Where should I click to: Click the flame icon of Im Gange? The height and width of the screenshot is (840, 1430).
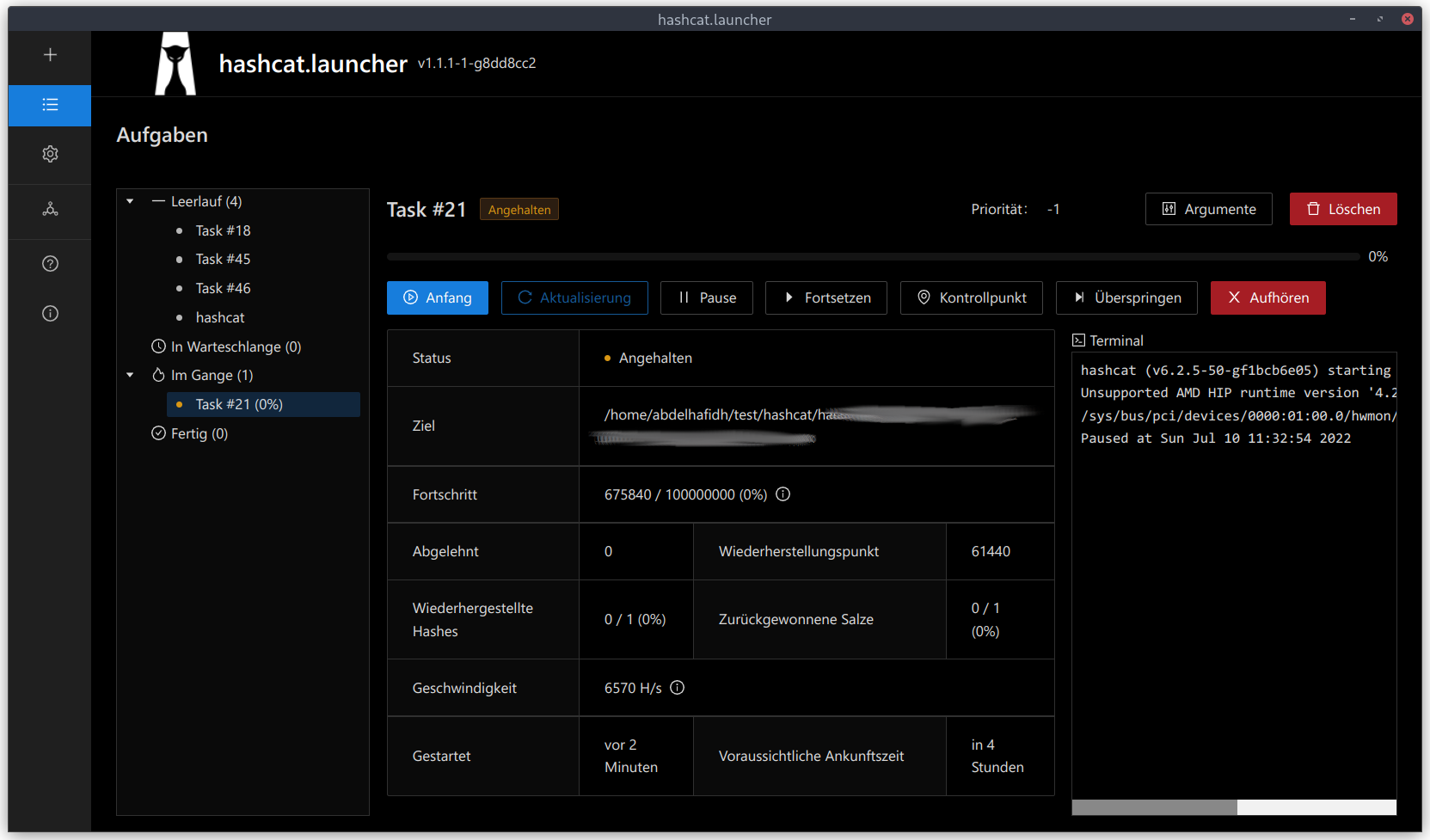coord(158,375)
